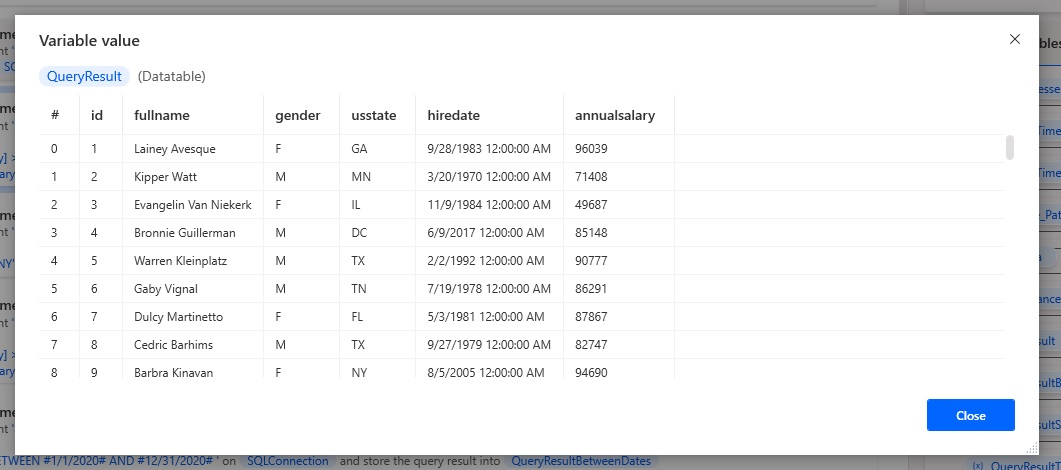
Task: Select the QueryResult variable chip
Action: point(84,76)
